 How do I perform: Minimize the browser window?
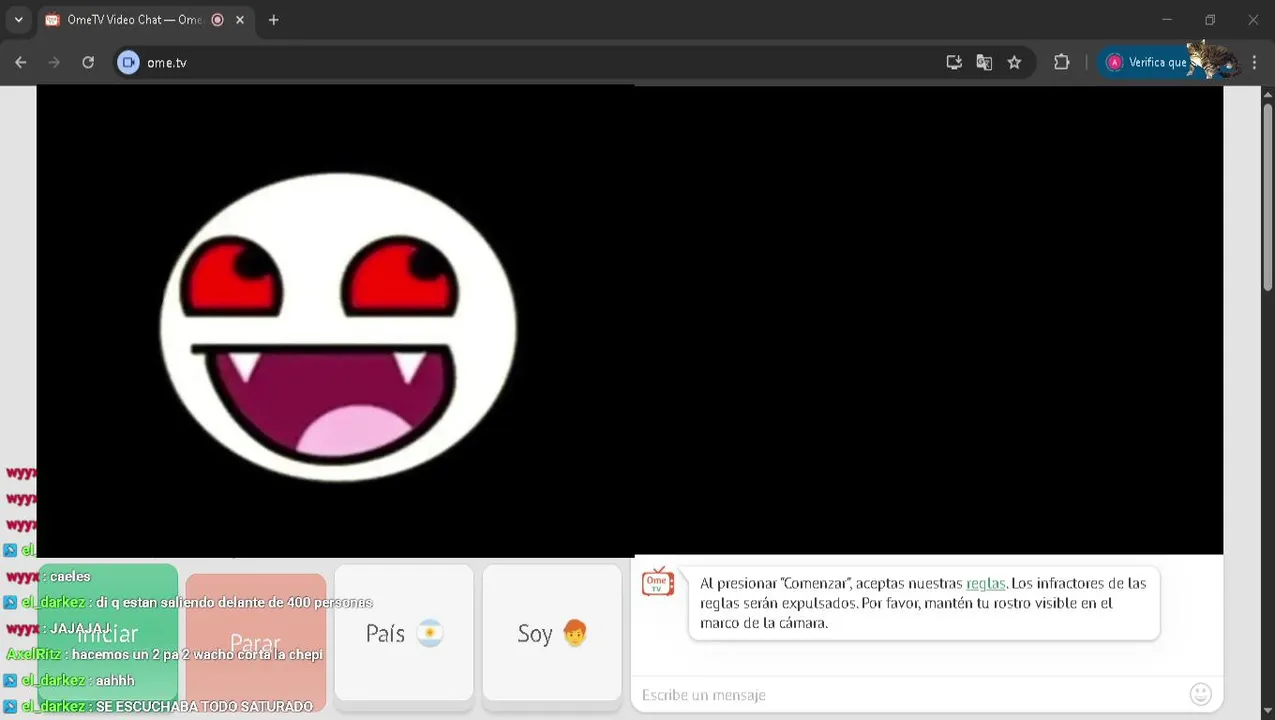(1166, 20)
